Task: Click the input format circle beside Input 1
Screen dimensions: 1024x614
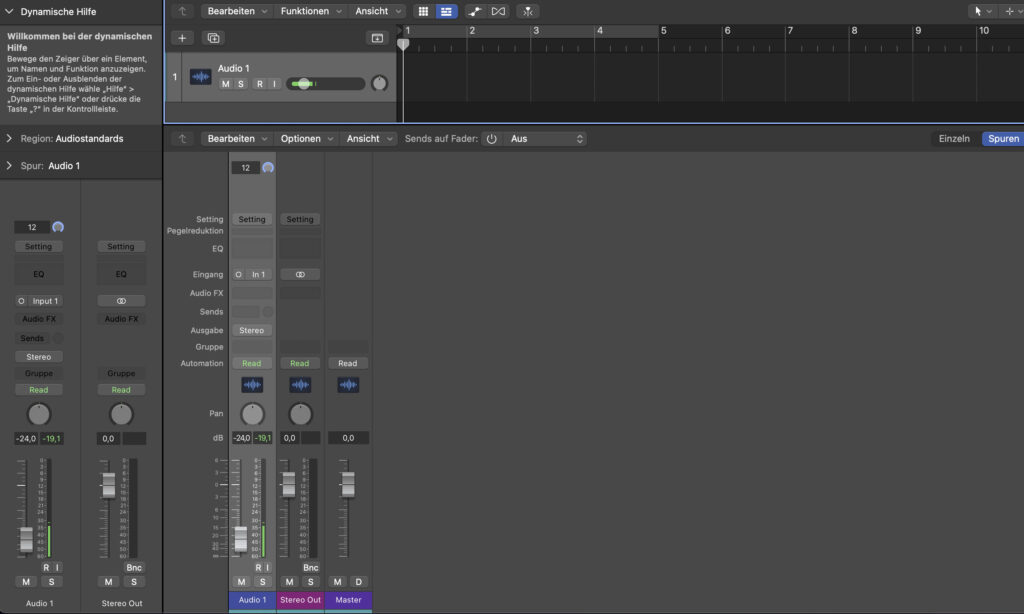Action: (22, 301)
